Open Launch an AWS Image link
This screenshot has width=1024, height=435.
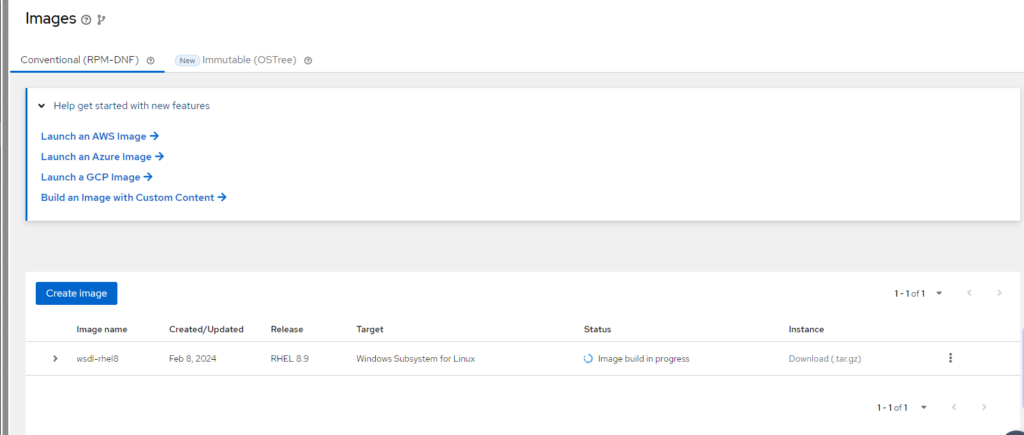100,136
